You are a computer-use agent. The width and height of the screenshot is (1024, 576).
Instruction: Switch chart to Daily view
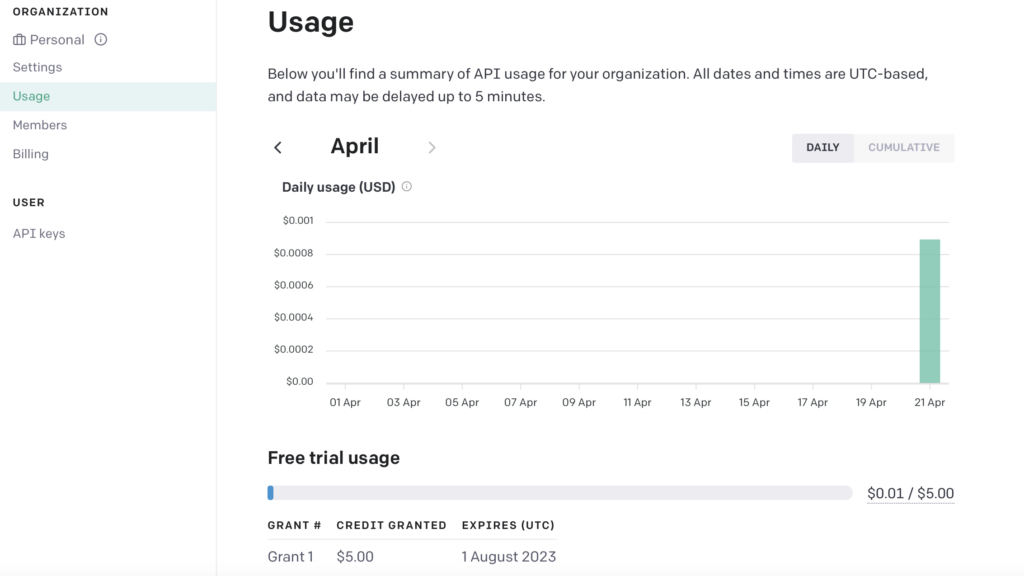(822, 148)
